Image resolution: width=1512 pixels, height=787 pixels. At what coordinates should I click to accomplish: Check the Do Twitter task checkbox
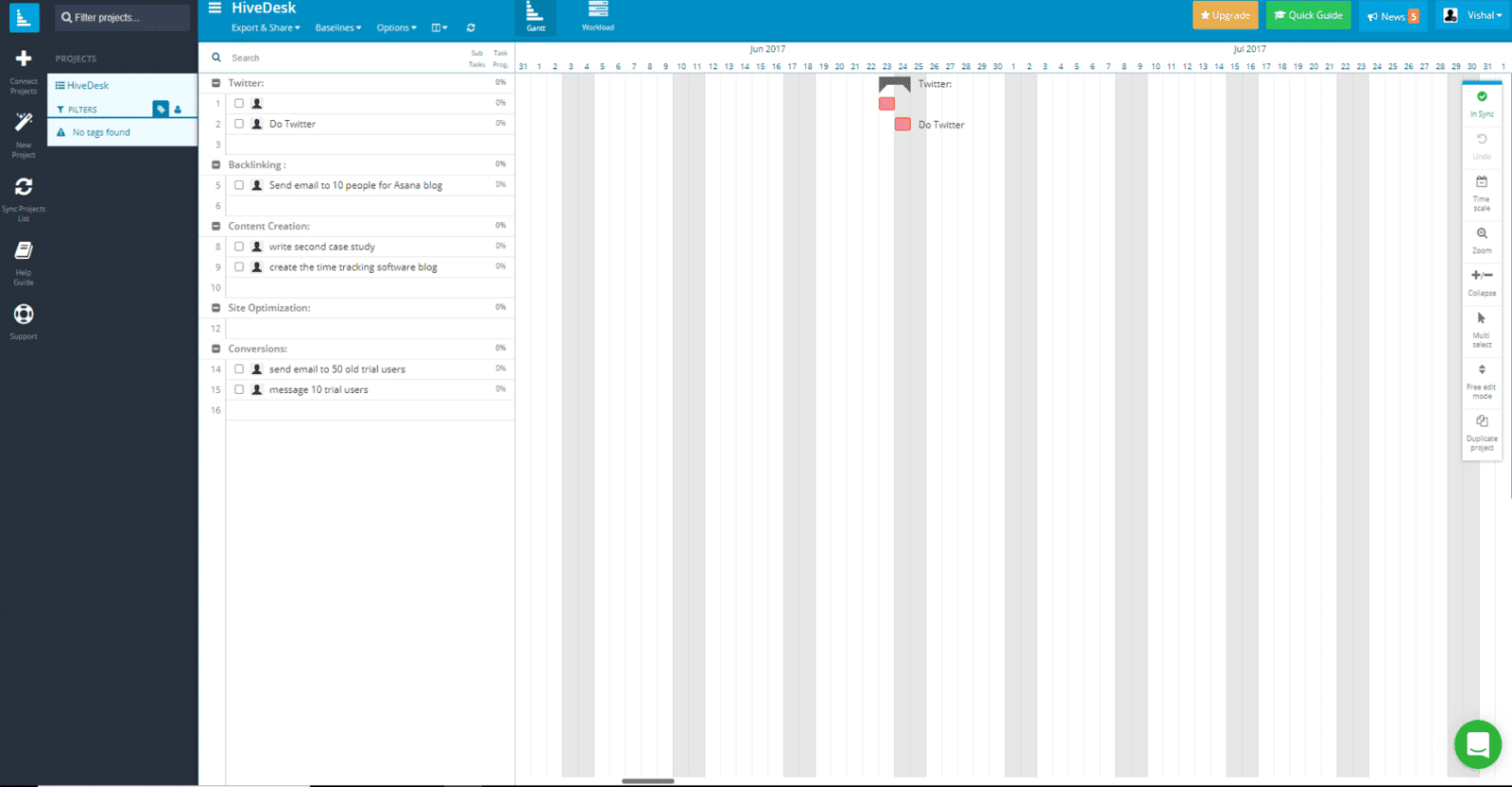pyautogui.click(x=239, y=124)
